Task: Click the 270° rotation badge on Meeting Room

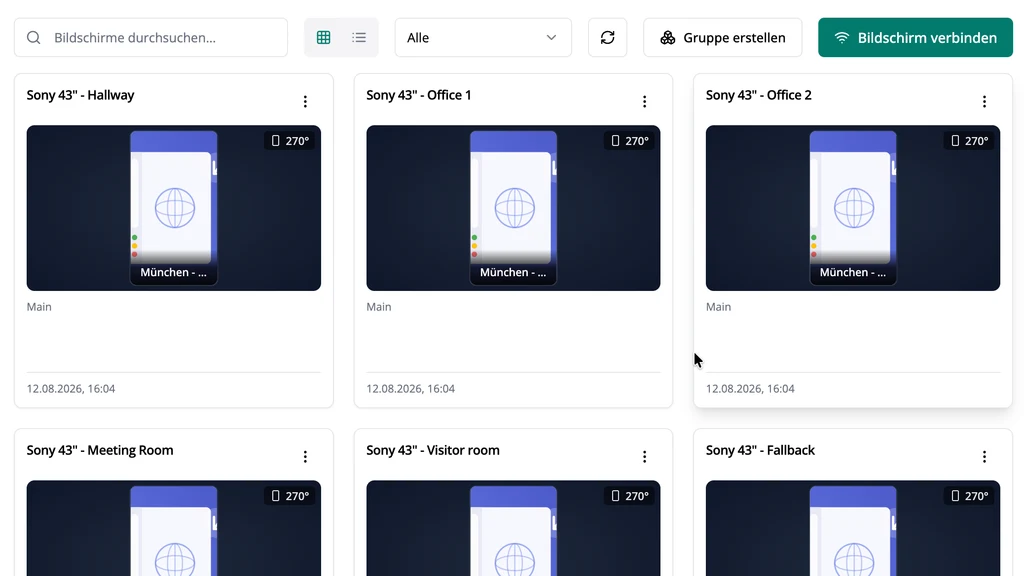Action: [x=290, y=496]
